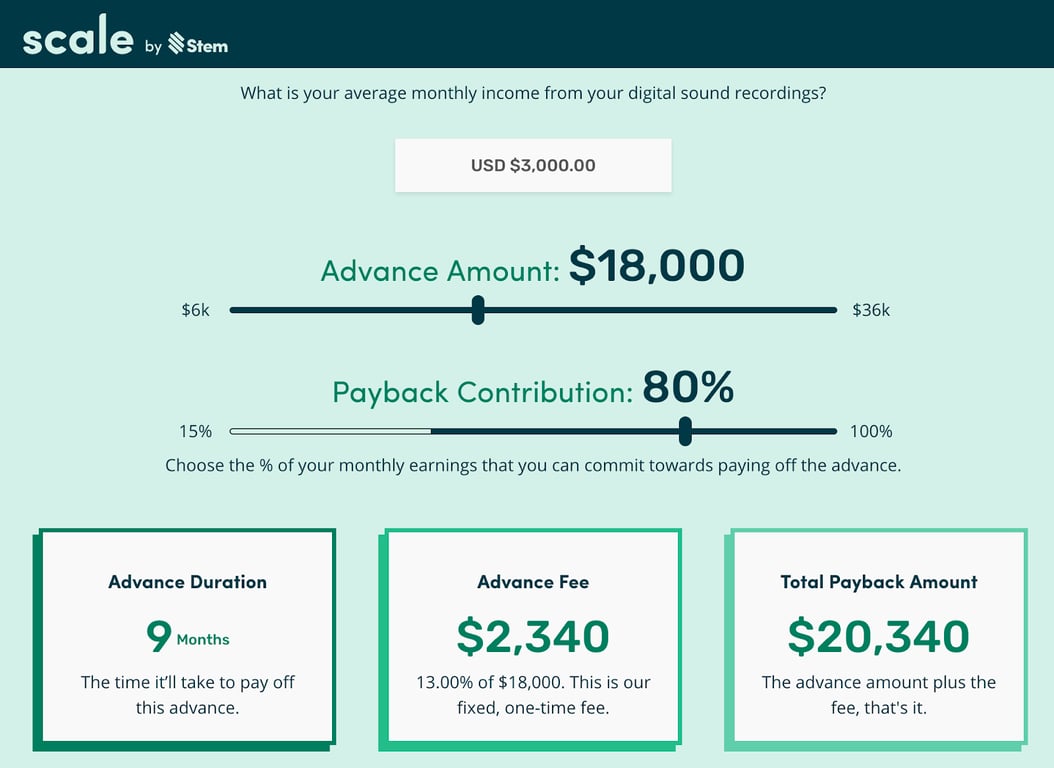Click the Payback Contribution slider handle
The image size is (1054, 768).
tap(685, 431)
